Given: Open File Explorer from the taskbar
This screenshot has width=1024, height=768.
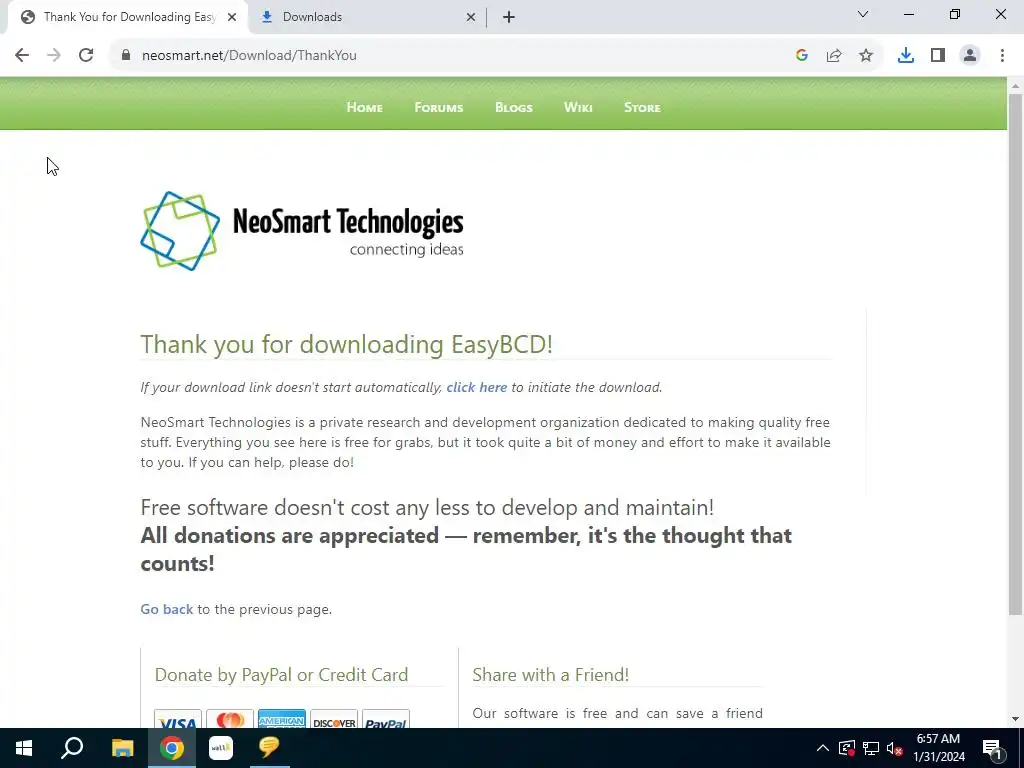Looking at the screenshot, I should (122, 748).
